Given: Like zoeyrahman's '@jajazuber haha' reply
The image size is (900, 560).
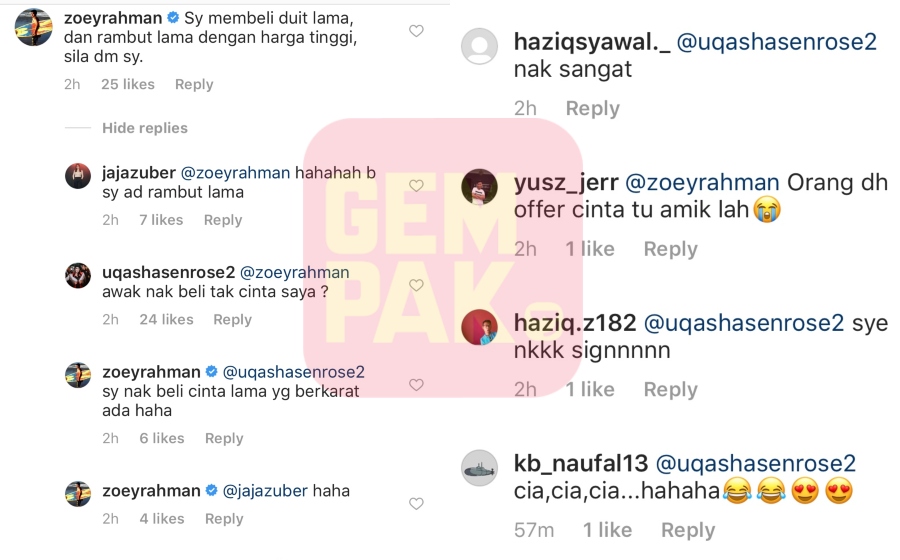Looking at the screenshot, I should click(416, 503).
